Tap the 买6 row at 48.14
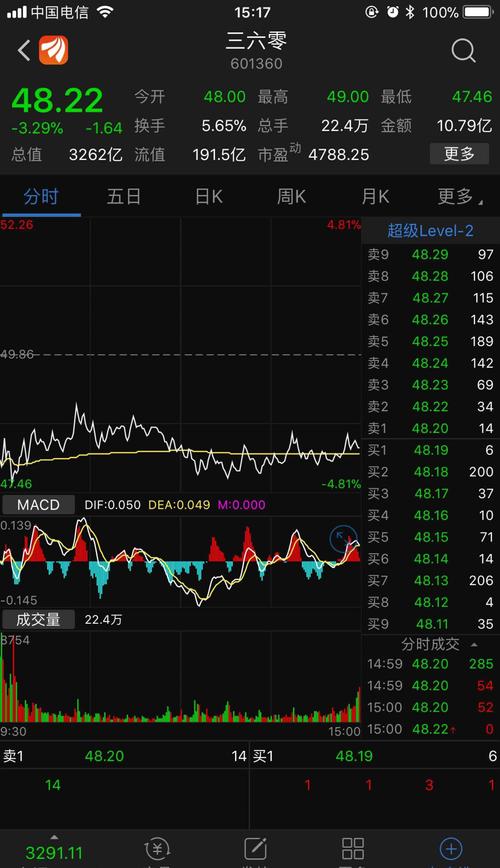 (430, 559)
